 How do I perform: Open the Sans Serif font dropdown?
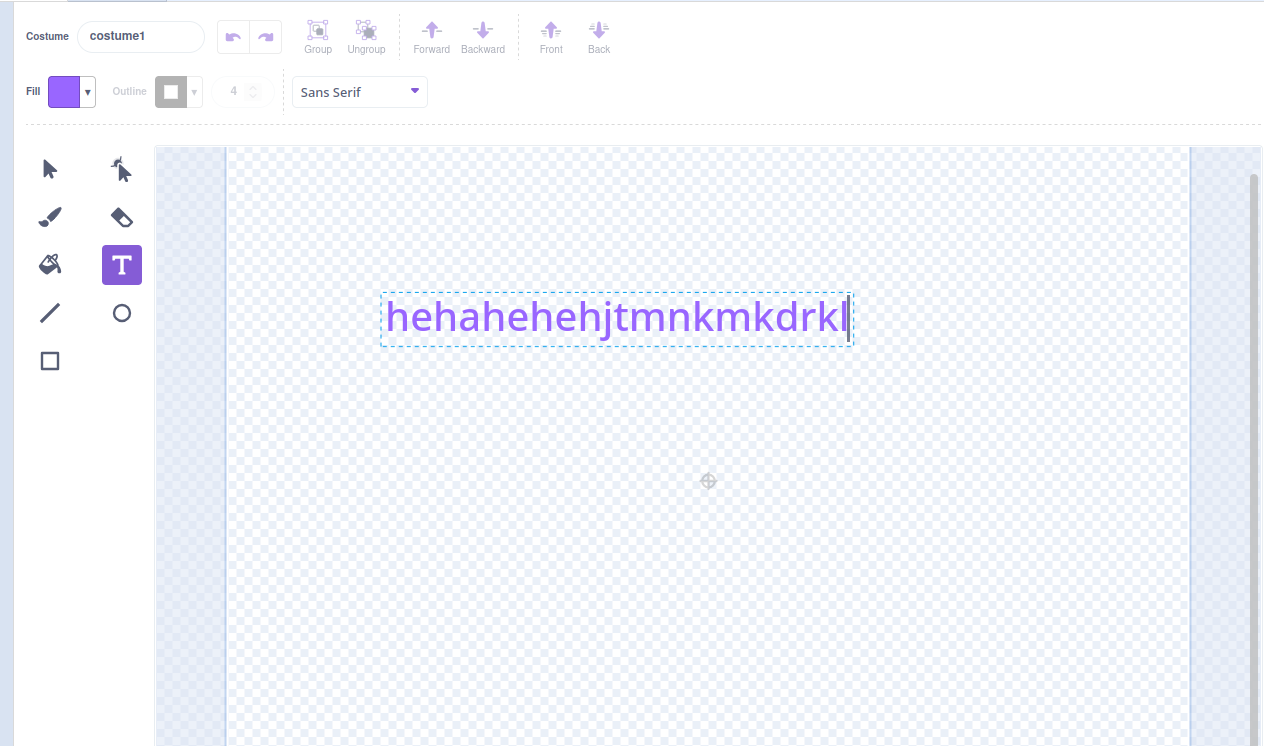tap(359, 92)
